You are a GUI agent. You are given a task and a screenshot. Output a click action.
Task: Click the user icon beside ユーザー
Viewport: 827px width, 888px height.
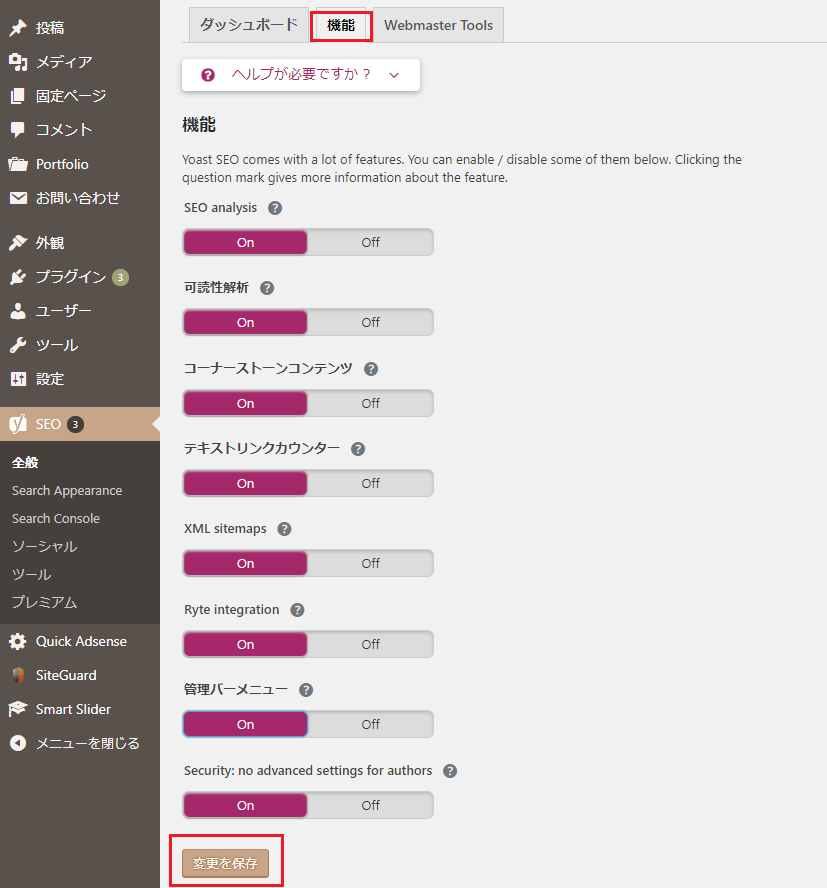tap(18, 311)
